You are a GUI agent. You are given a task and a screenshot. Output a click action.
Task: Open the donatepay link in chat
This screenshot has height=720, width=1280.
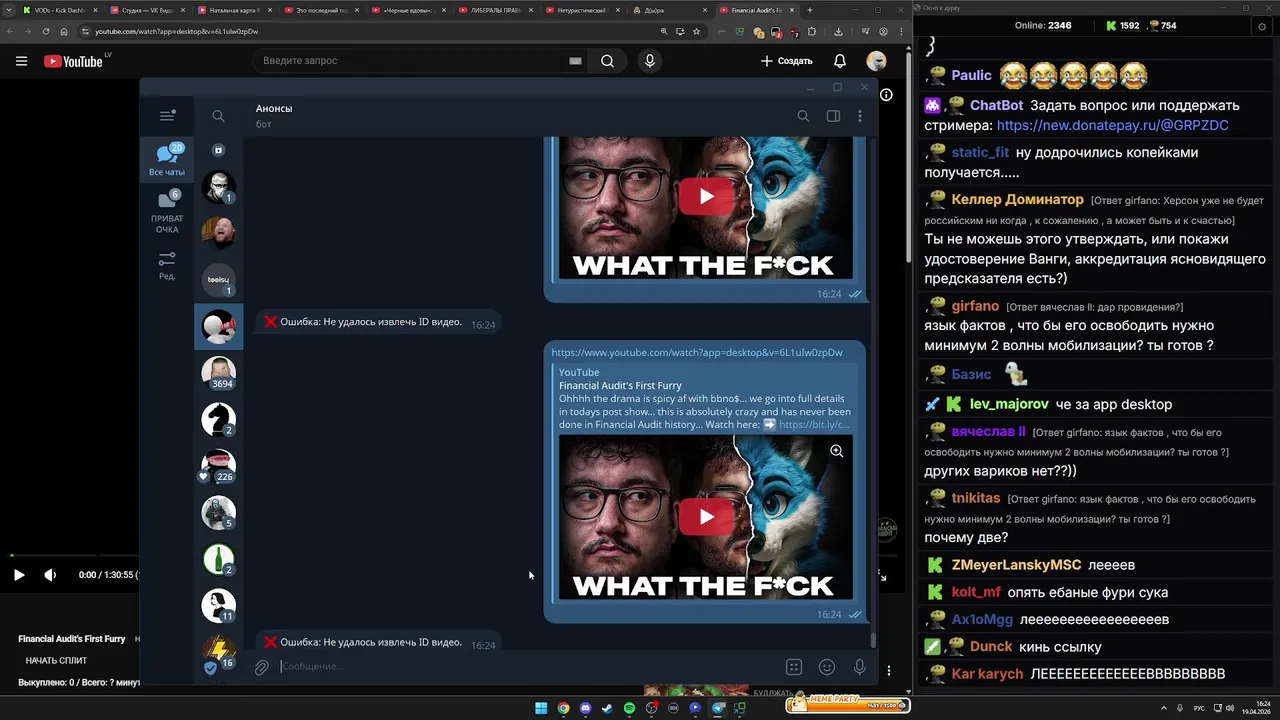point(1112,126)
